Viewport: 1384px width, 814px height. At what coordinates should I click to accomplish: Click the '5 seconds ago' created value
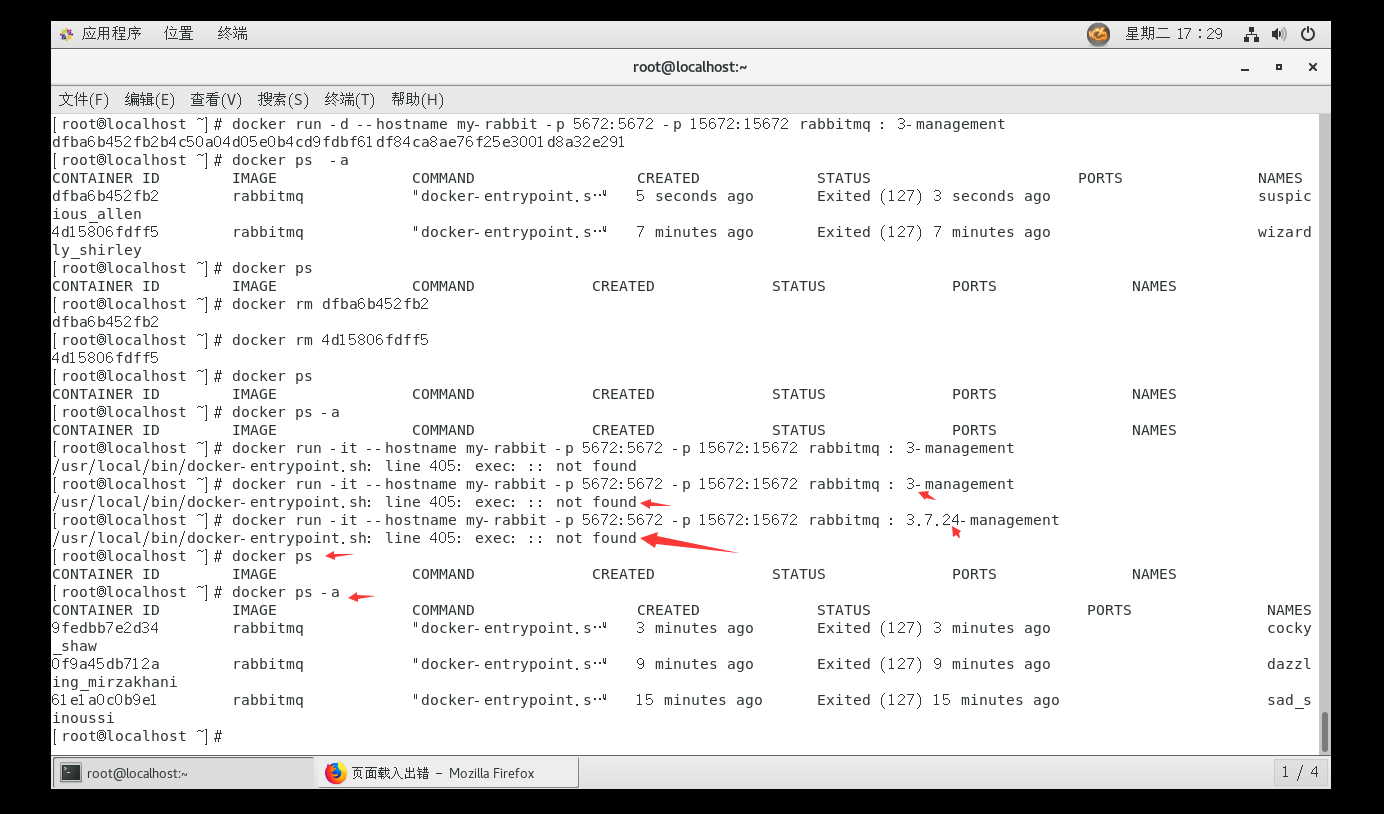(695, 196)
